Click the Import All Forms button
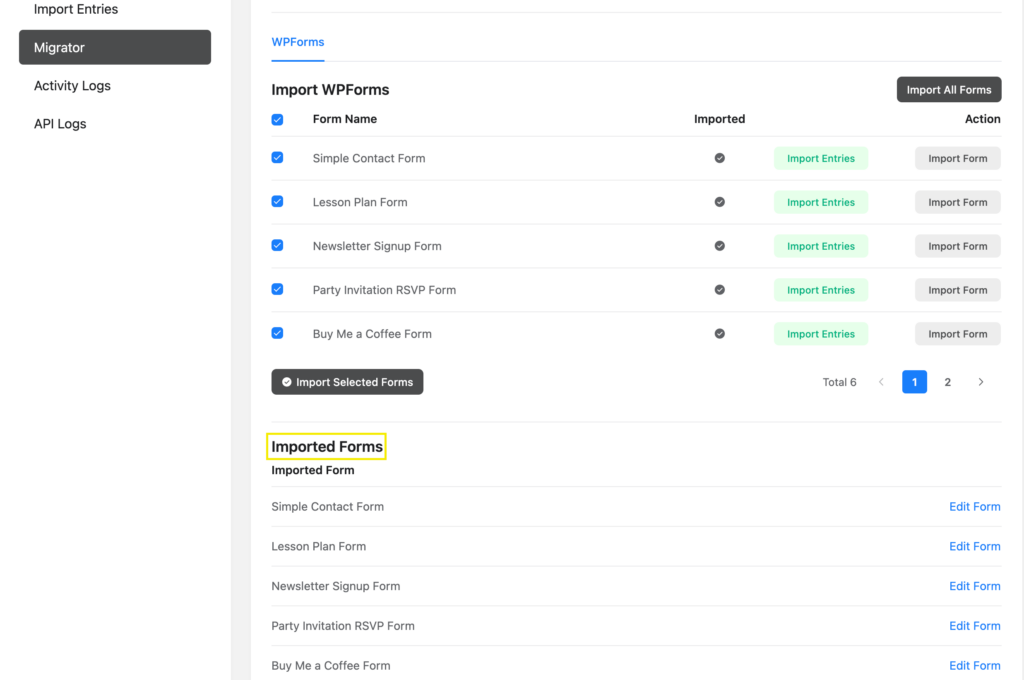Viewport: 1024px width, 680px height. click(x=949, y=89)
